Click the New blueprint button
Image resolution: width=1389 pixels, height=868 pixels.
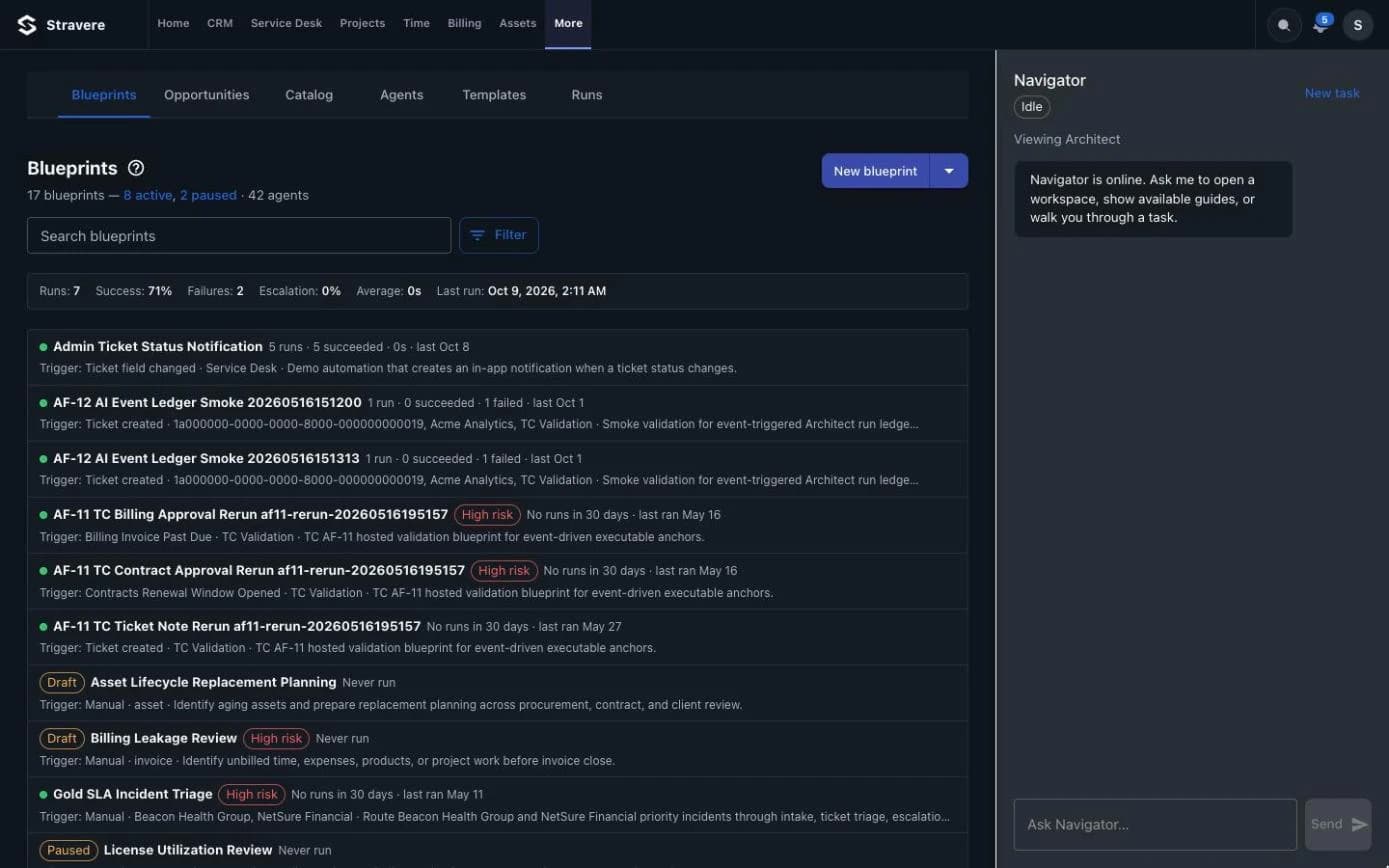(876, 171)
